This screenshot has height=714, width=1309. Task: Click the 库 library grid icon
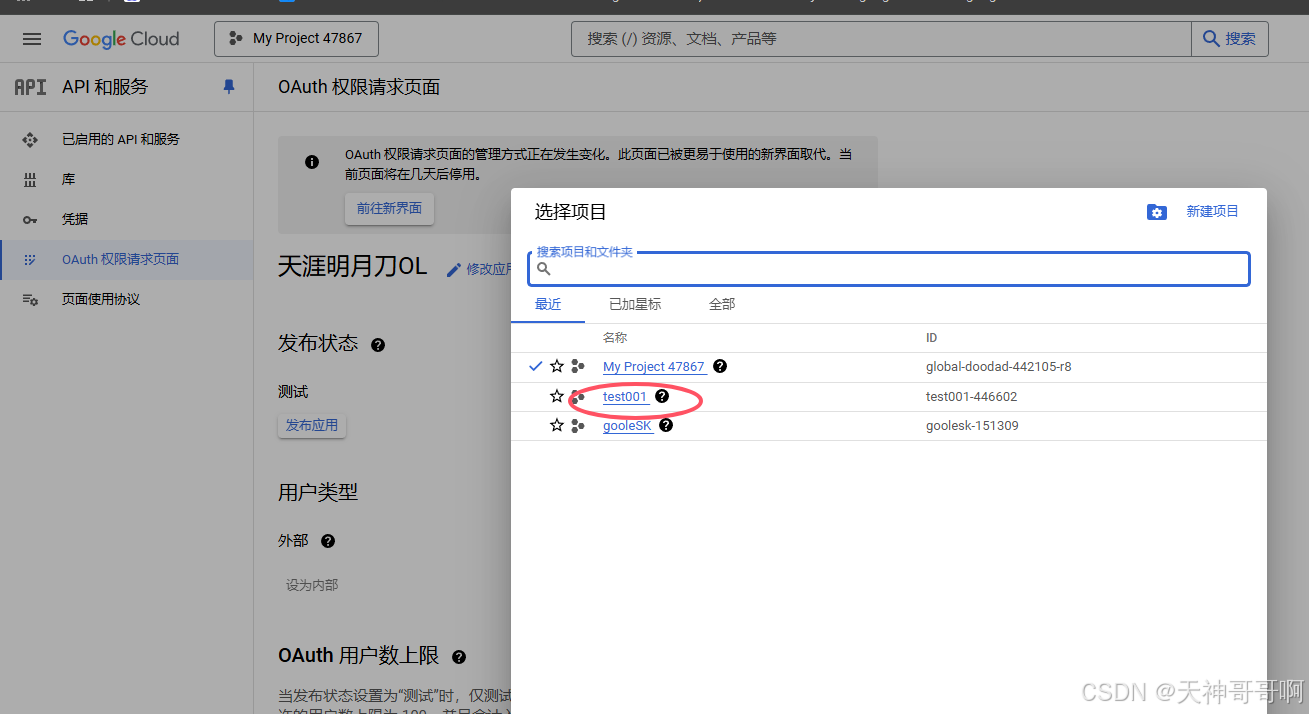(30, 180)
